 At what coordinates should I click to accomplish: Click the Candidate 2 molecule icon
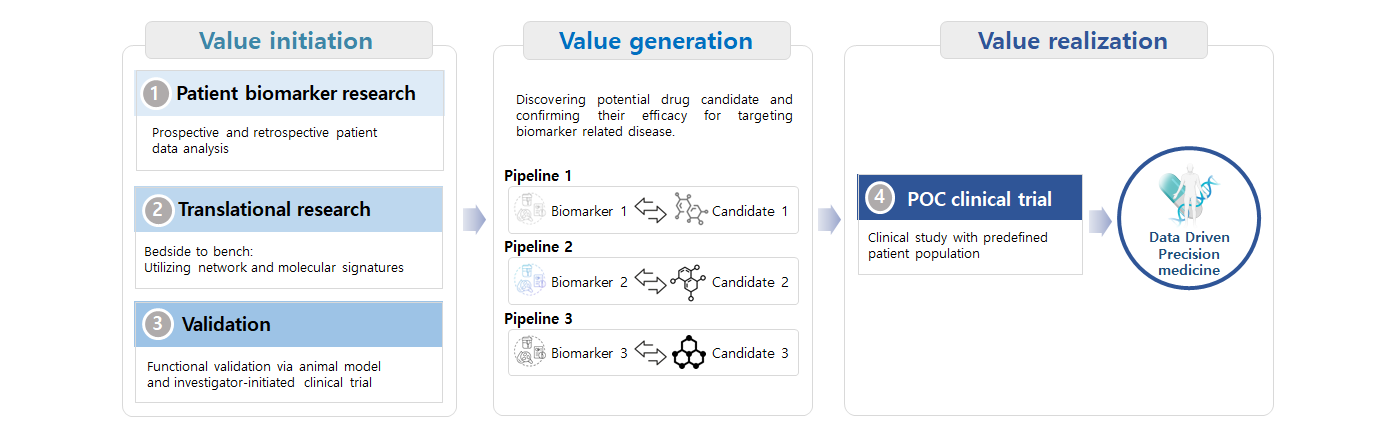690,282
